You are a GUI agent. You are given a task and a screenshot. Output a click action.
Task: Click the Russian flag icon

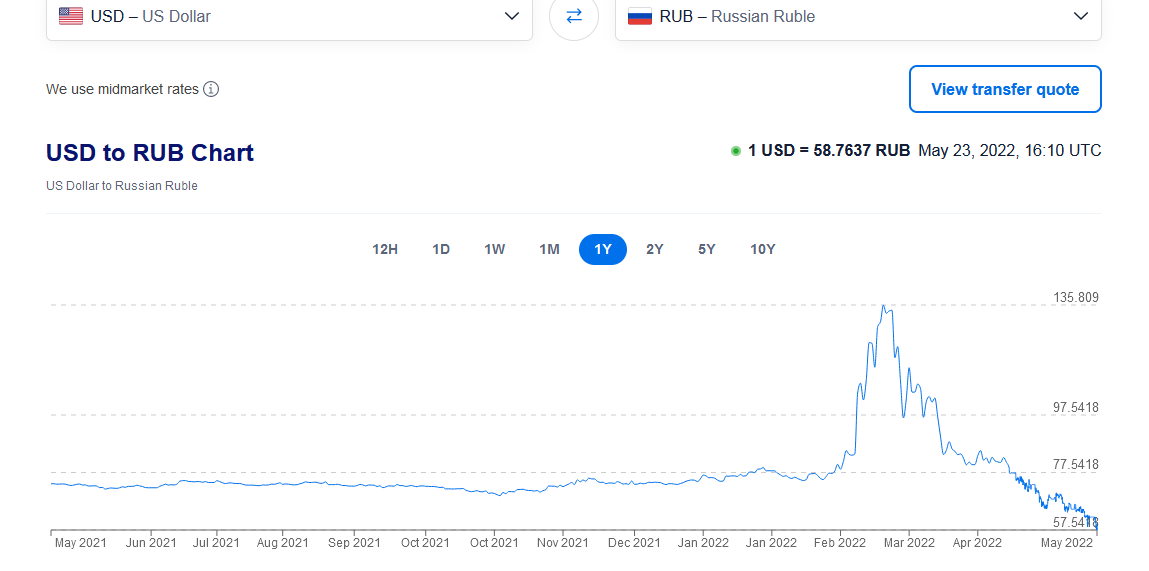point(640,16)
